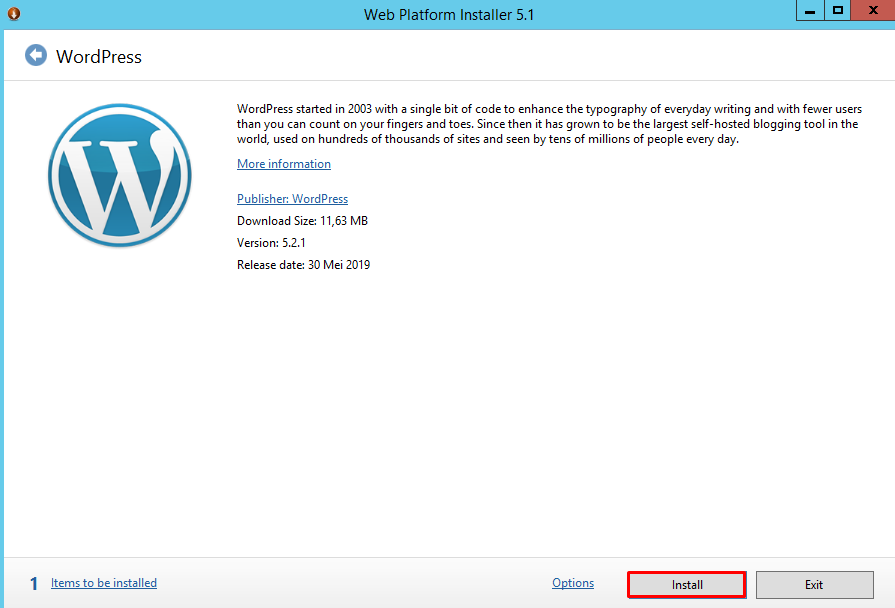Click the Web Platform Installer 5.1 title text
This screenshot has width=895, height=608.
coord(449,14)
